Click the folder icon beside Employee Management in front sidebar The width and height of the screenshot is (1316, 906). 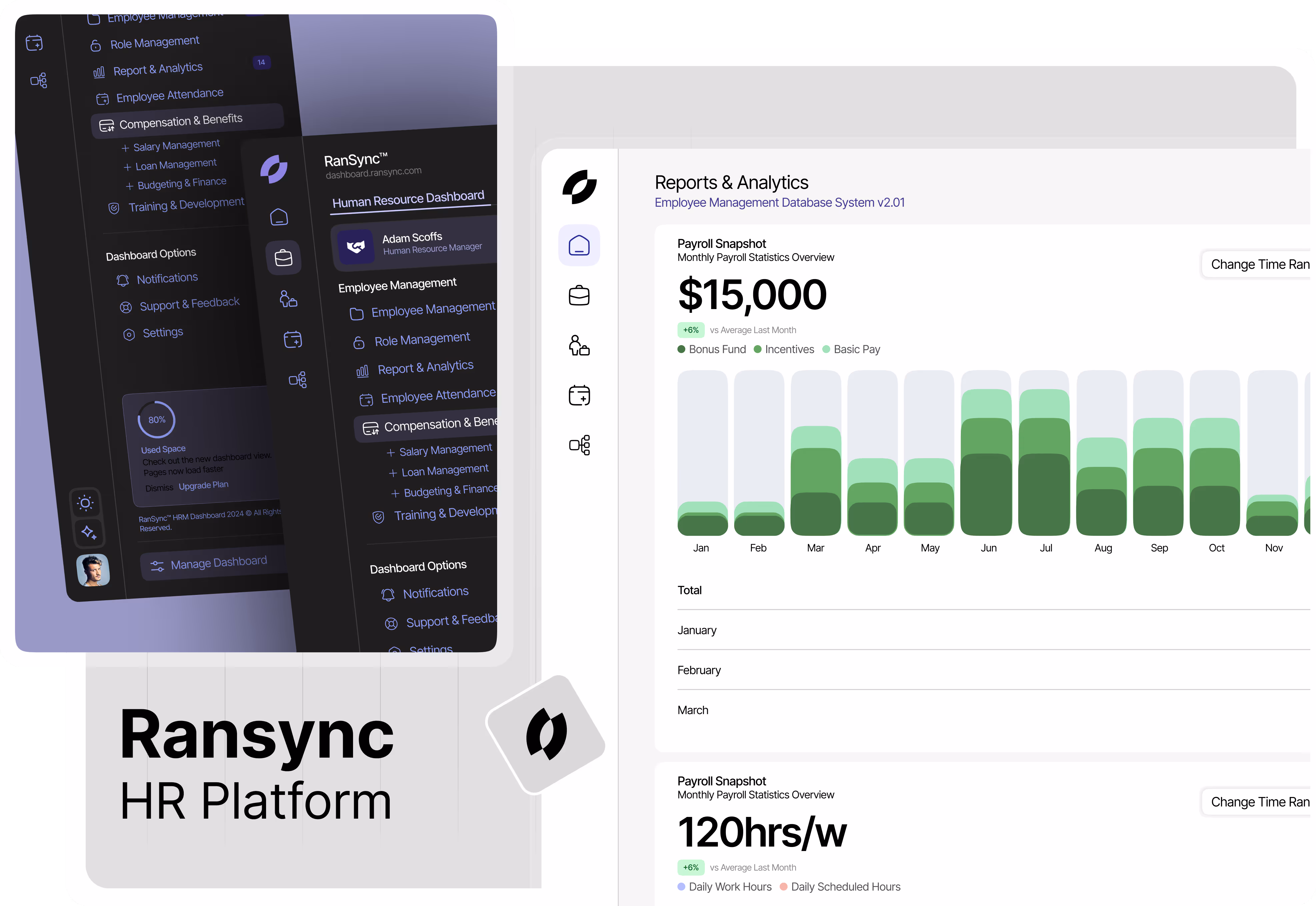point(356,314)
